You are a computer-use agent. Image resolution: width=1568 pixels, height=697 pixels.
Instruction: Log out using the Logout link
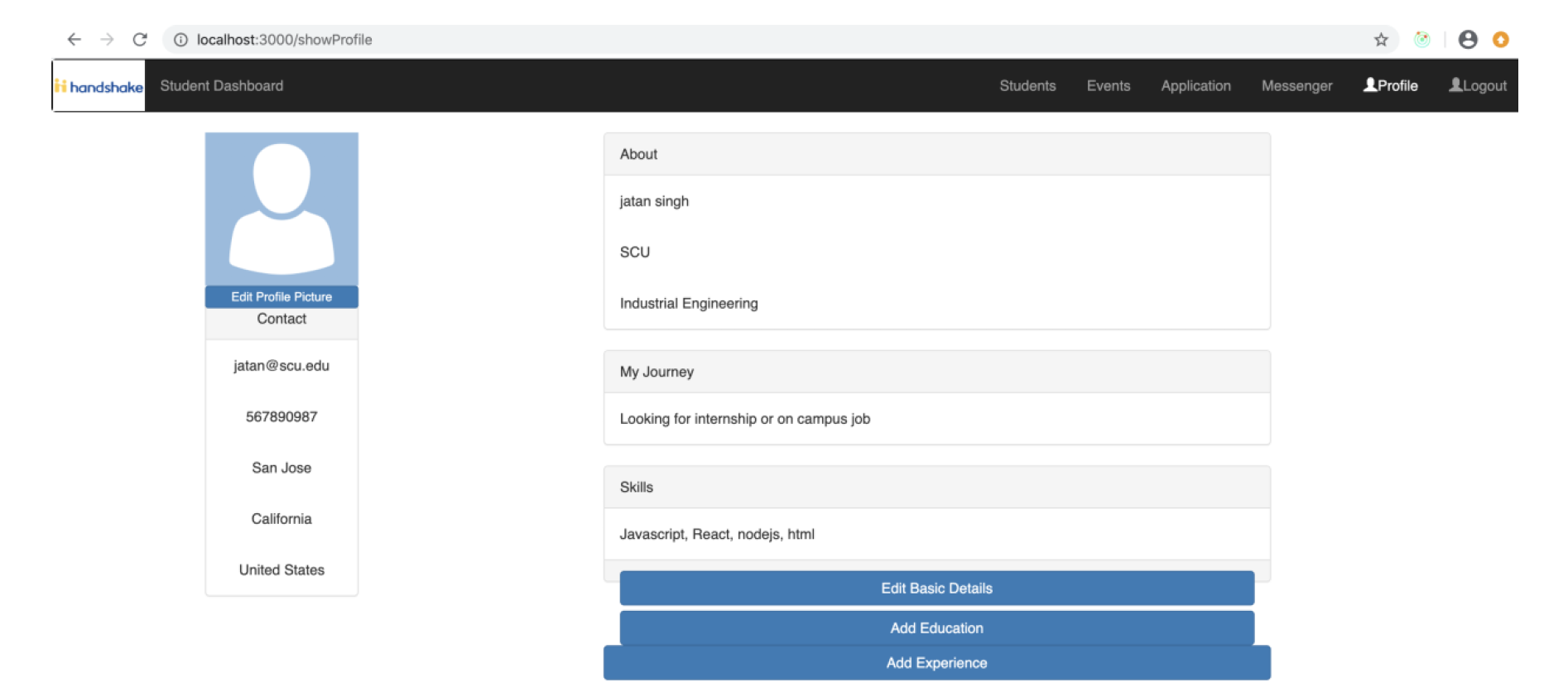point(1478,85)
